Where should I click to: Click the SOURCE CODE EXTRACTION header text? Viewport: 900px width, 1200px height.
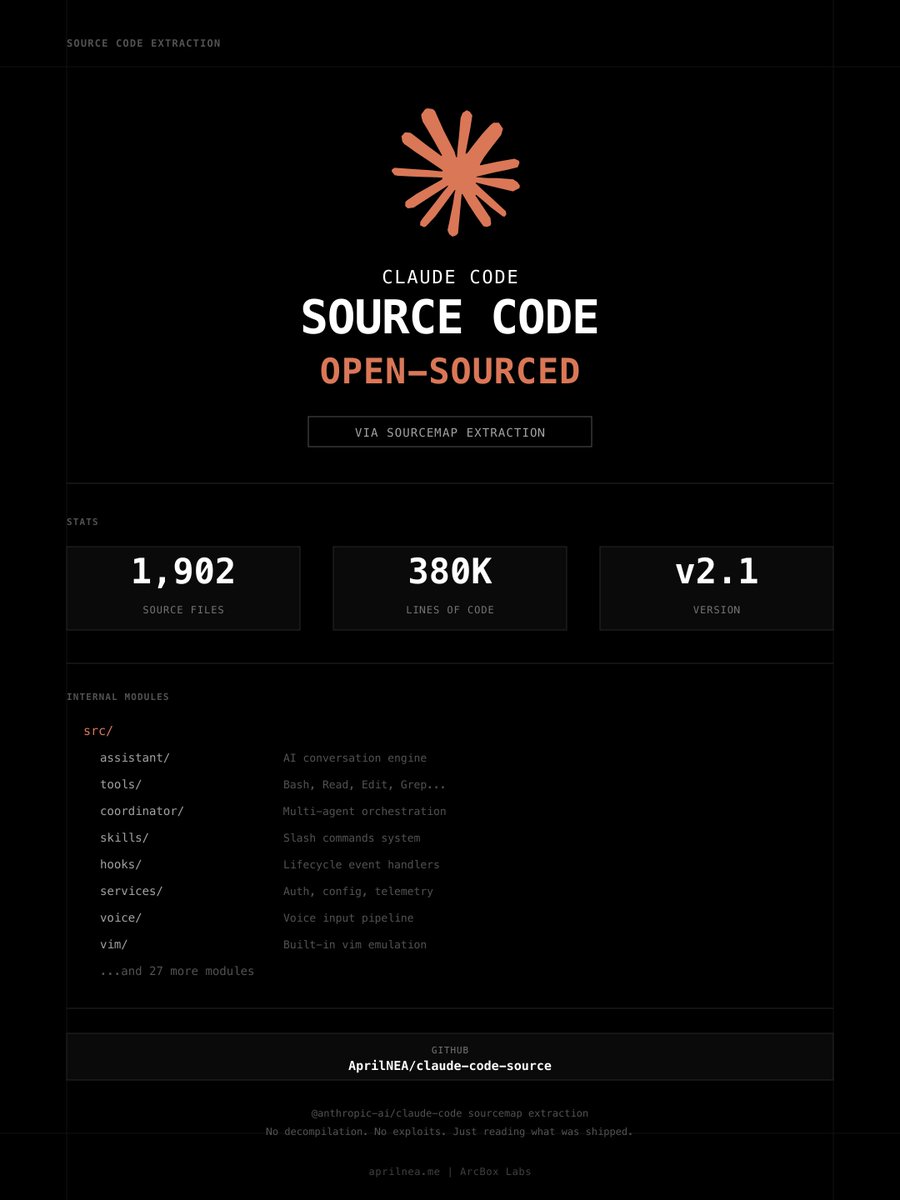[x=144, y=43]
